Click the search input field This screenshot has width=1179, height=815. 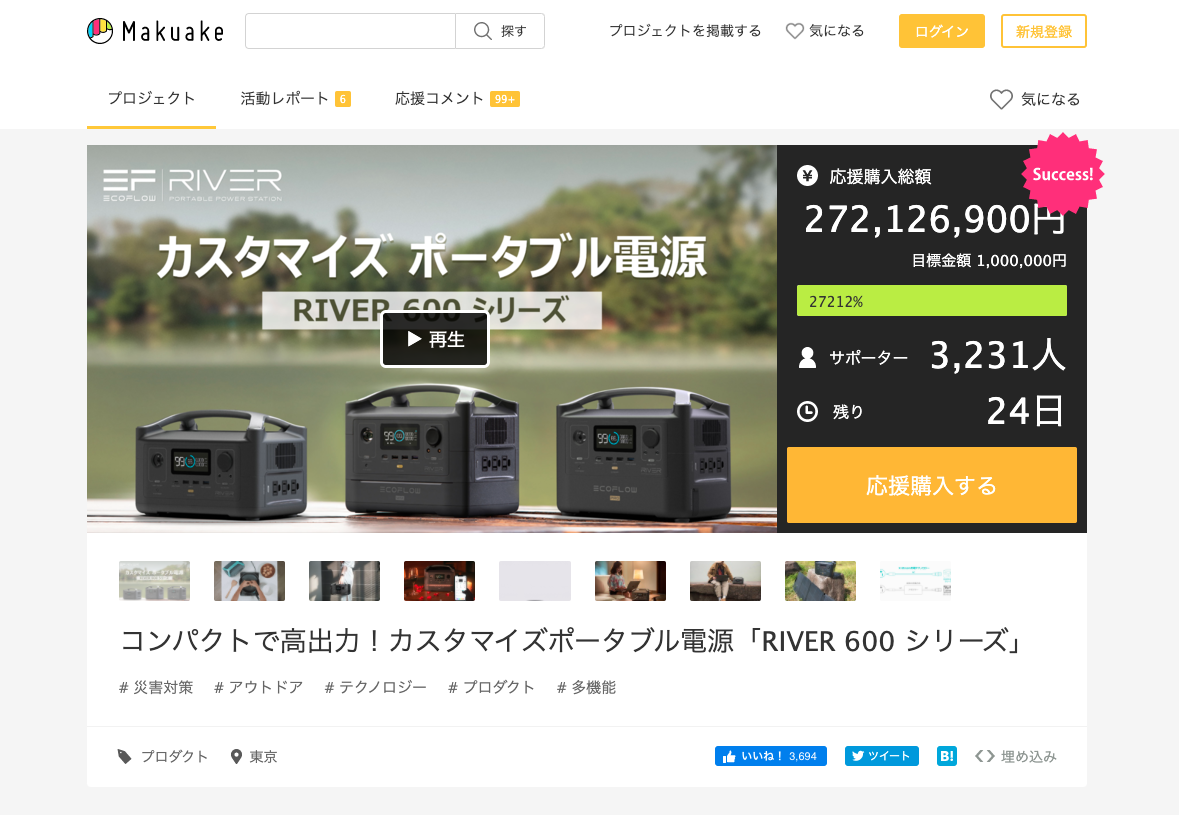(350, 31)
